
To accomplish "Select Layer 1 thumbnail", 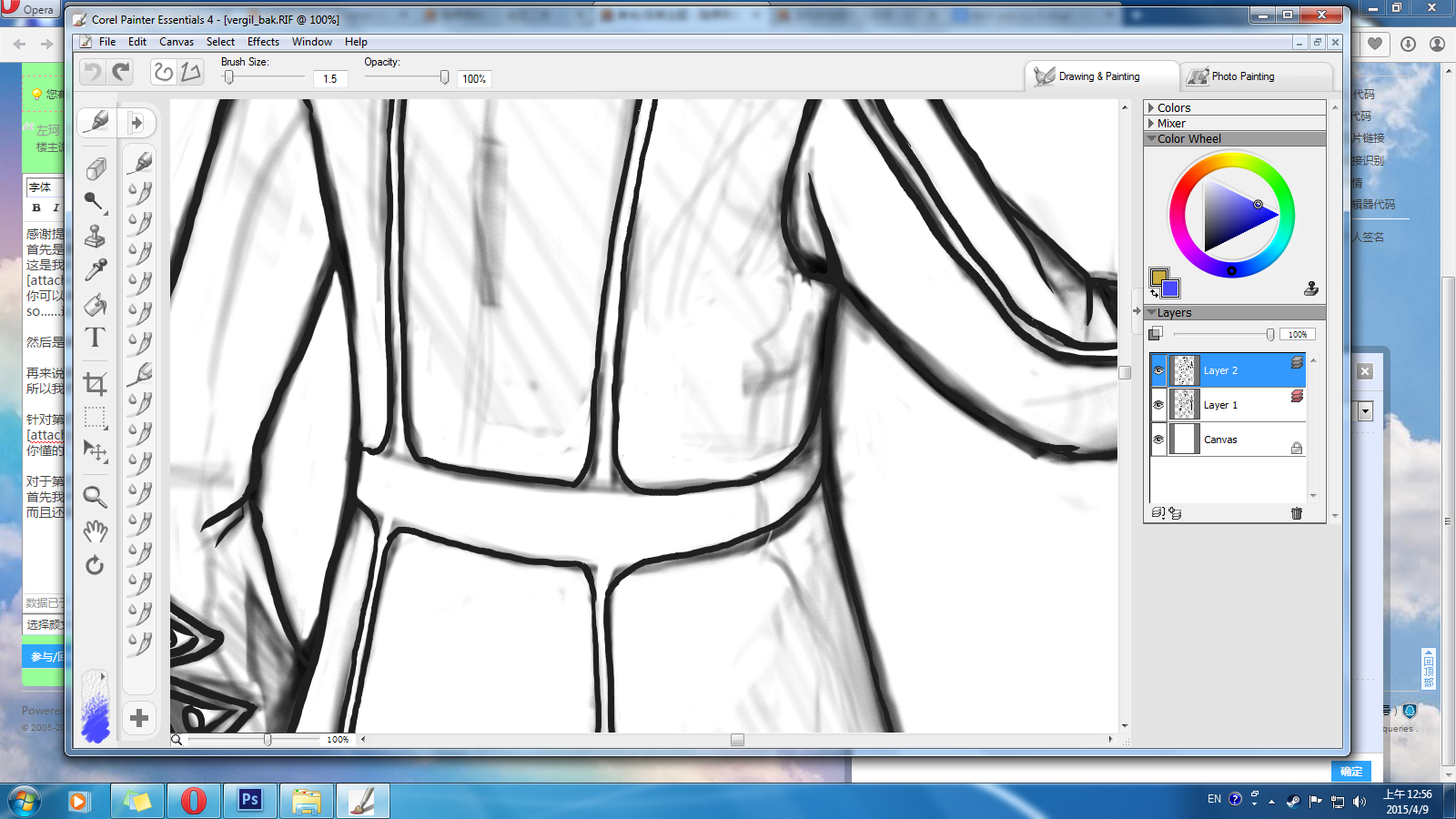I will click(x=1184, y=405).
